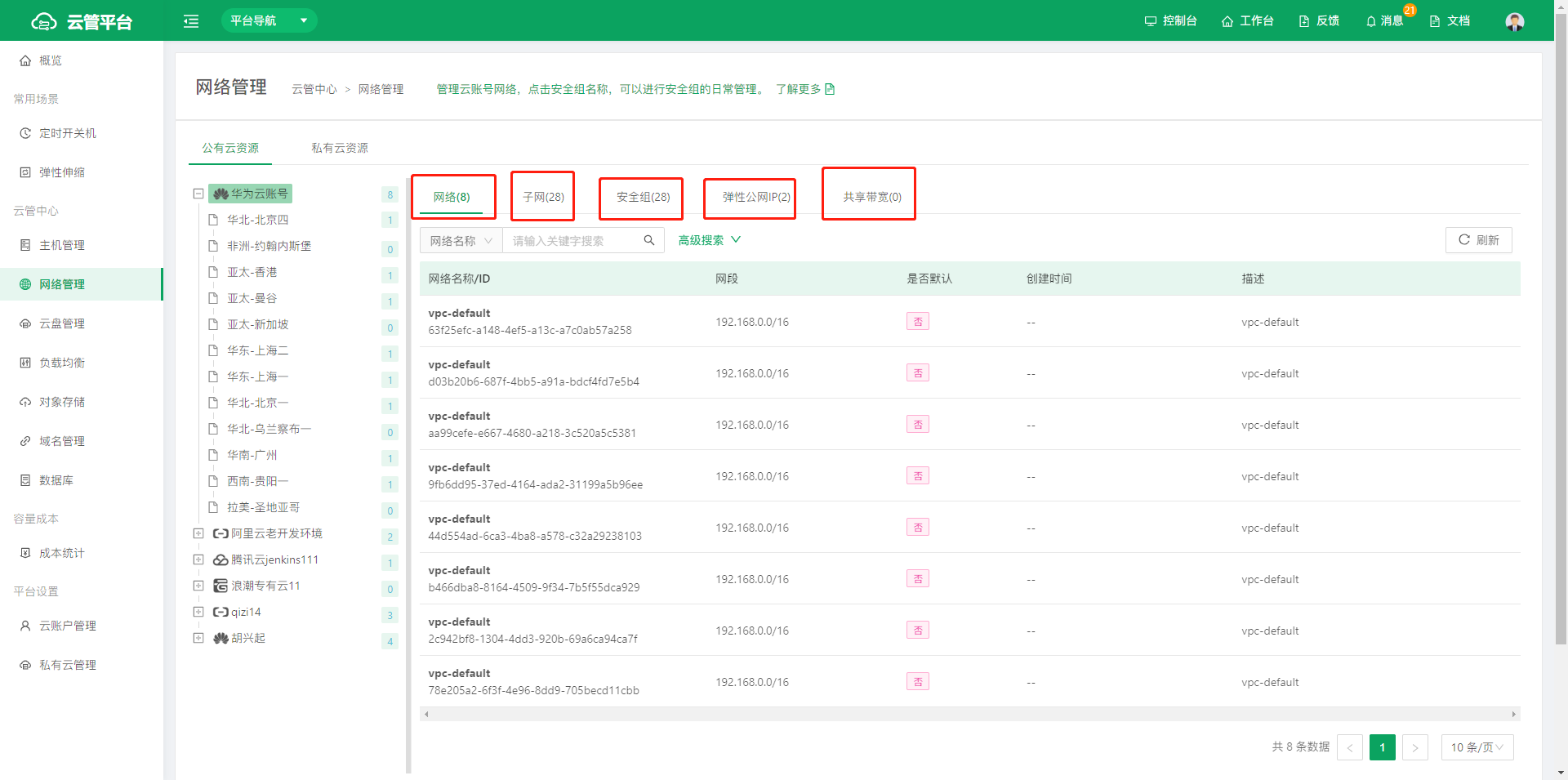
Task: Collapse the 华为云账号 tree node
Action: [x=198, y=194]
